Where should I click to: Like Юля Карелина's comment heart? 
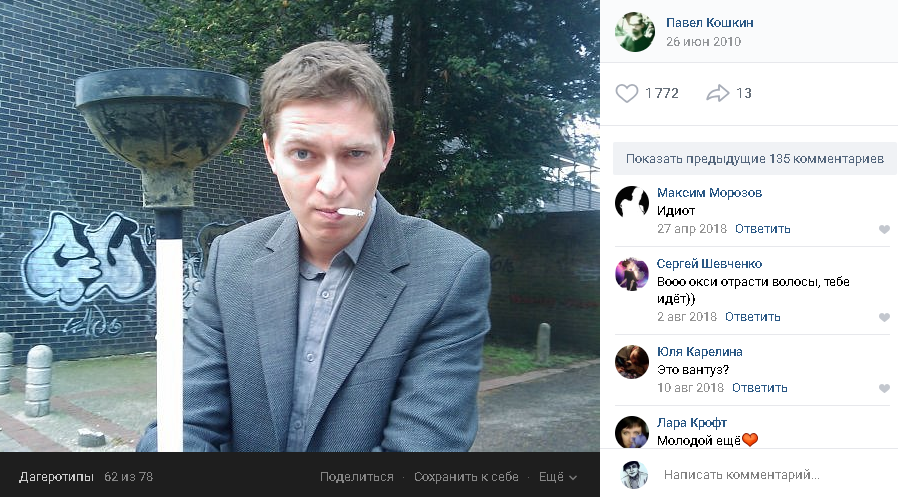coord(884,388)
